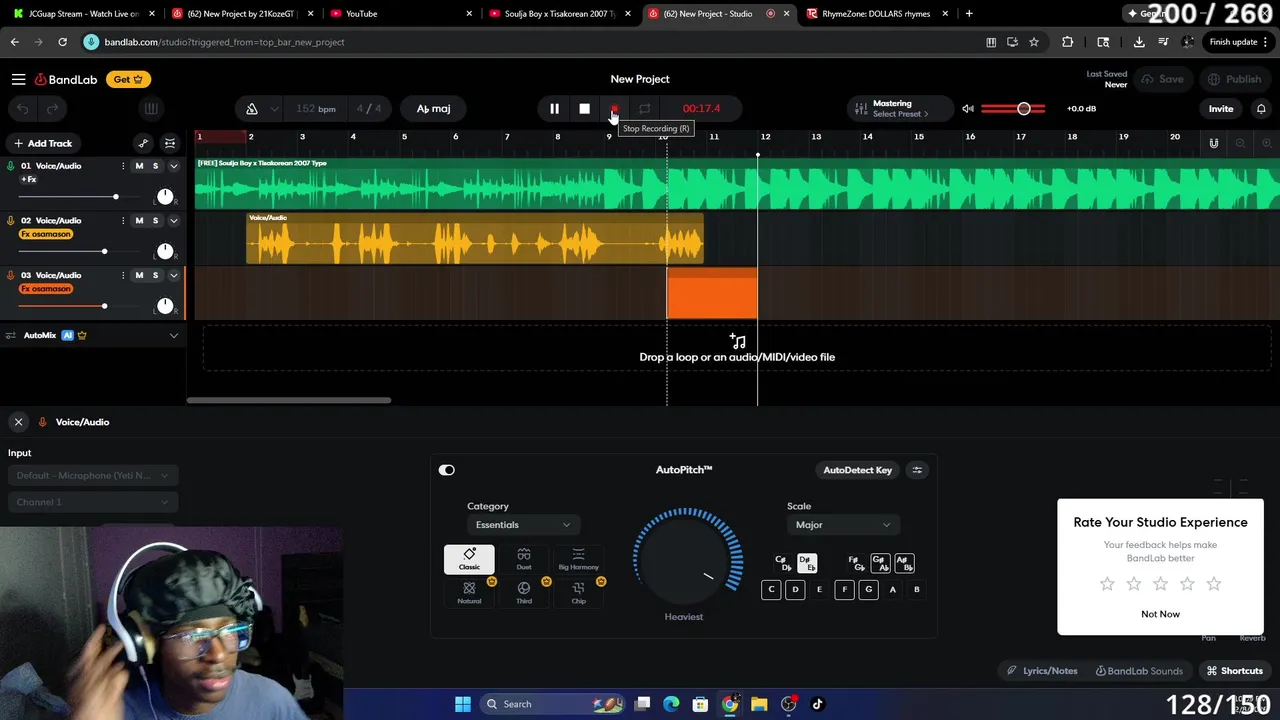Image resolution: width=1280 pixels, height=720 pixels.
Task: Expand the AutoMix section
Action: pos(174,336)
